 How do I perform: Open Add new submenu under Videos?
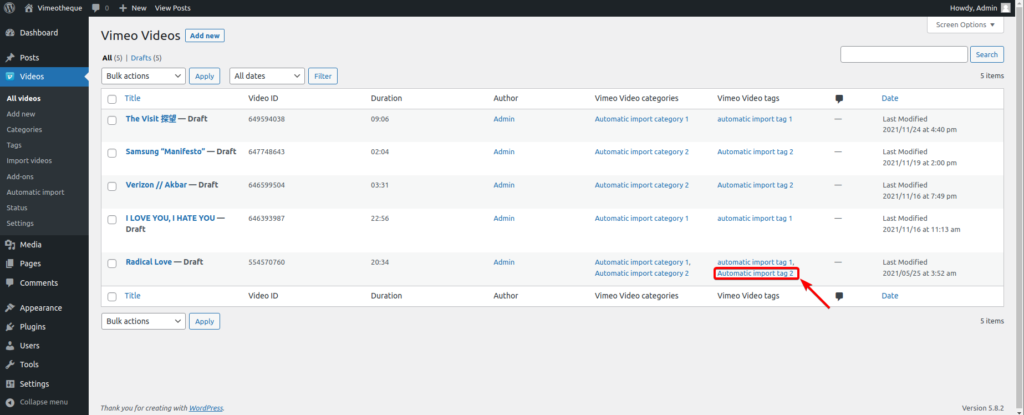tap(21, 114)
